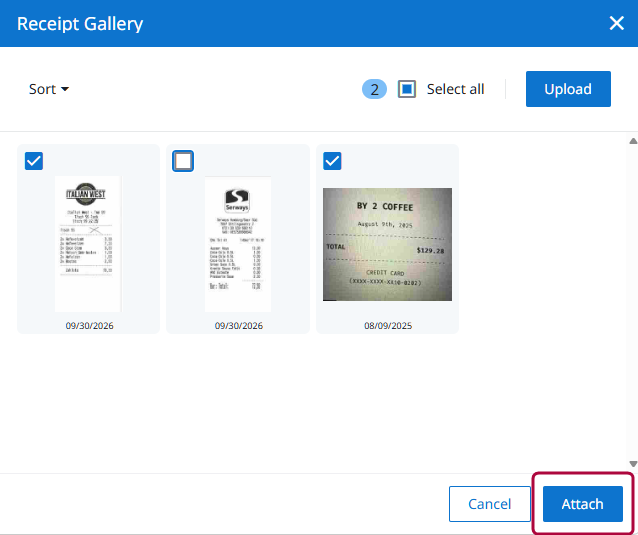Open the BY 2 COFFEE receipt thumbnail
This screenshot has height=535, width=638.
(387, 244)
